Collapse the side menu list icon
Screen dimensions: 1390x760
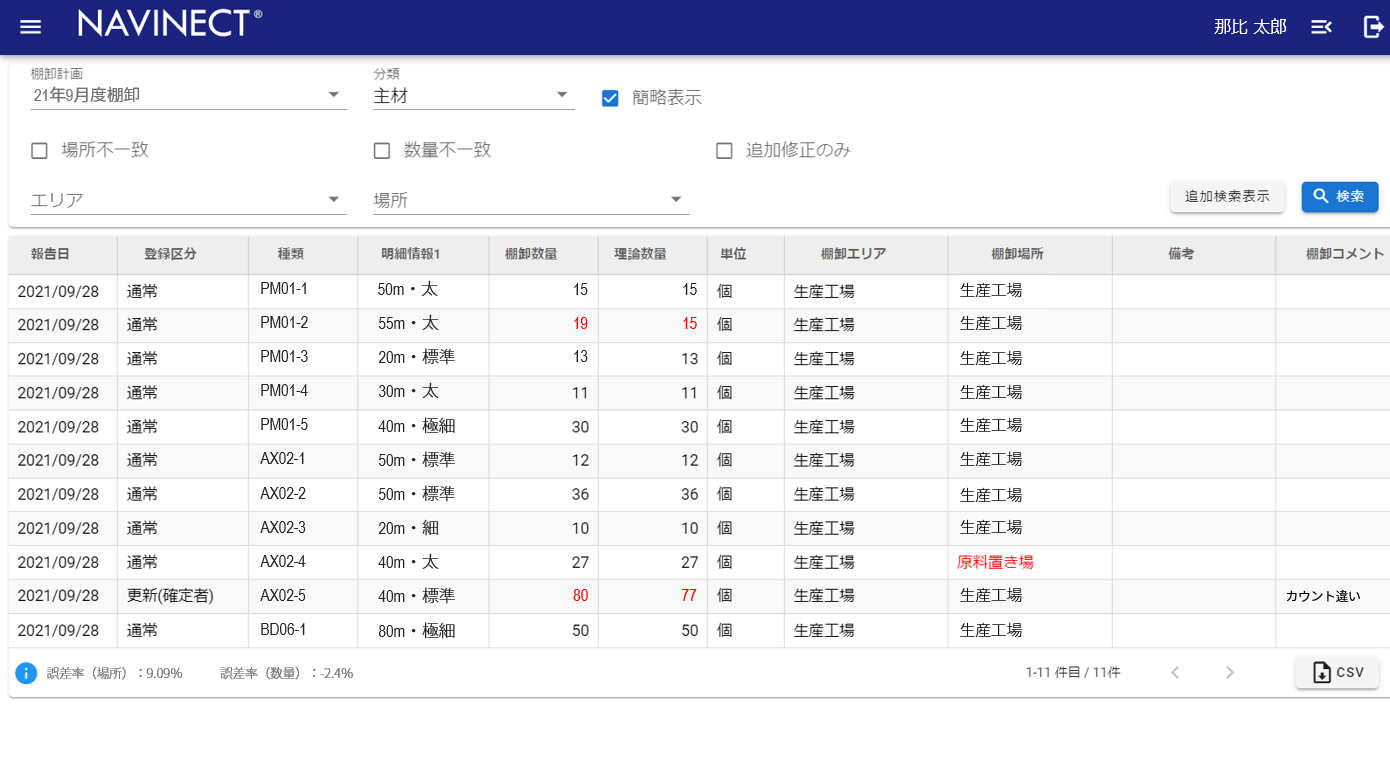pos(1321,27)
